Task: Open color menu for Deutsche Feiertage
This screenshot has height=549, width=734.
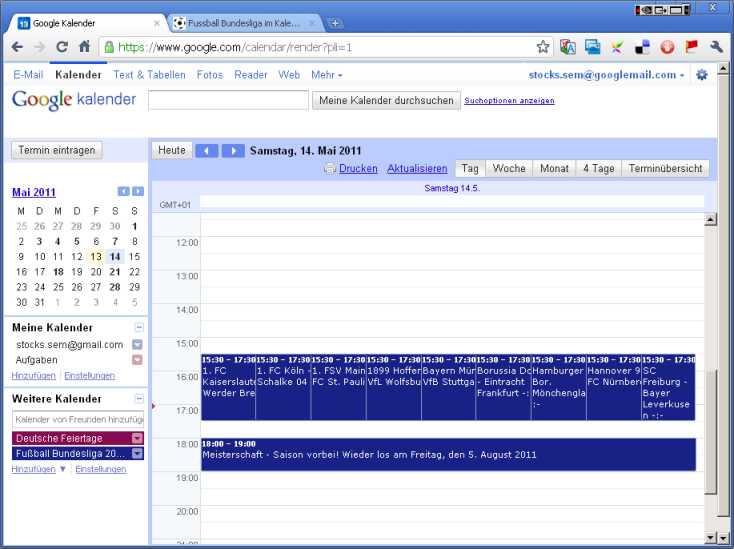Action: click(138, 438)
